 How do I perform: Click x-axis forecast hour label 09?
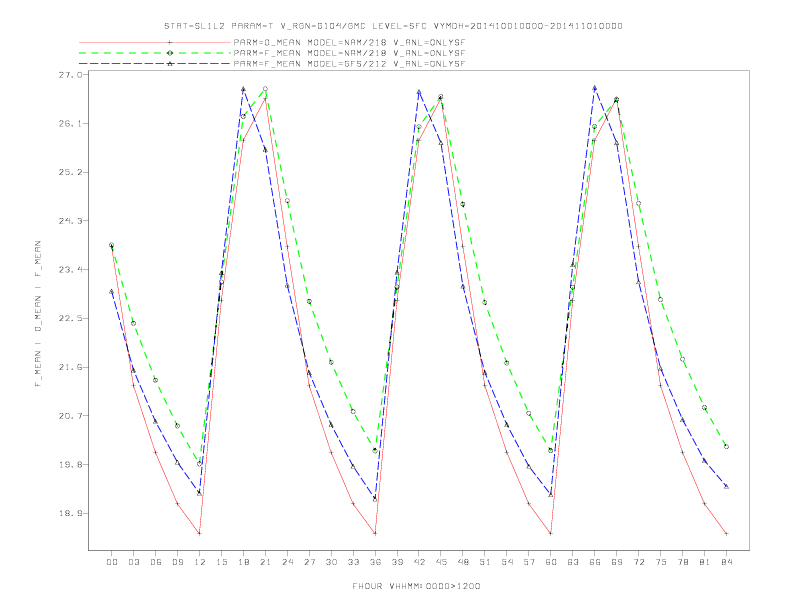click(x=177, y=562)
